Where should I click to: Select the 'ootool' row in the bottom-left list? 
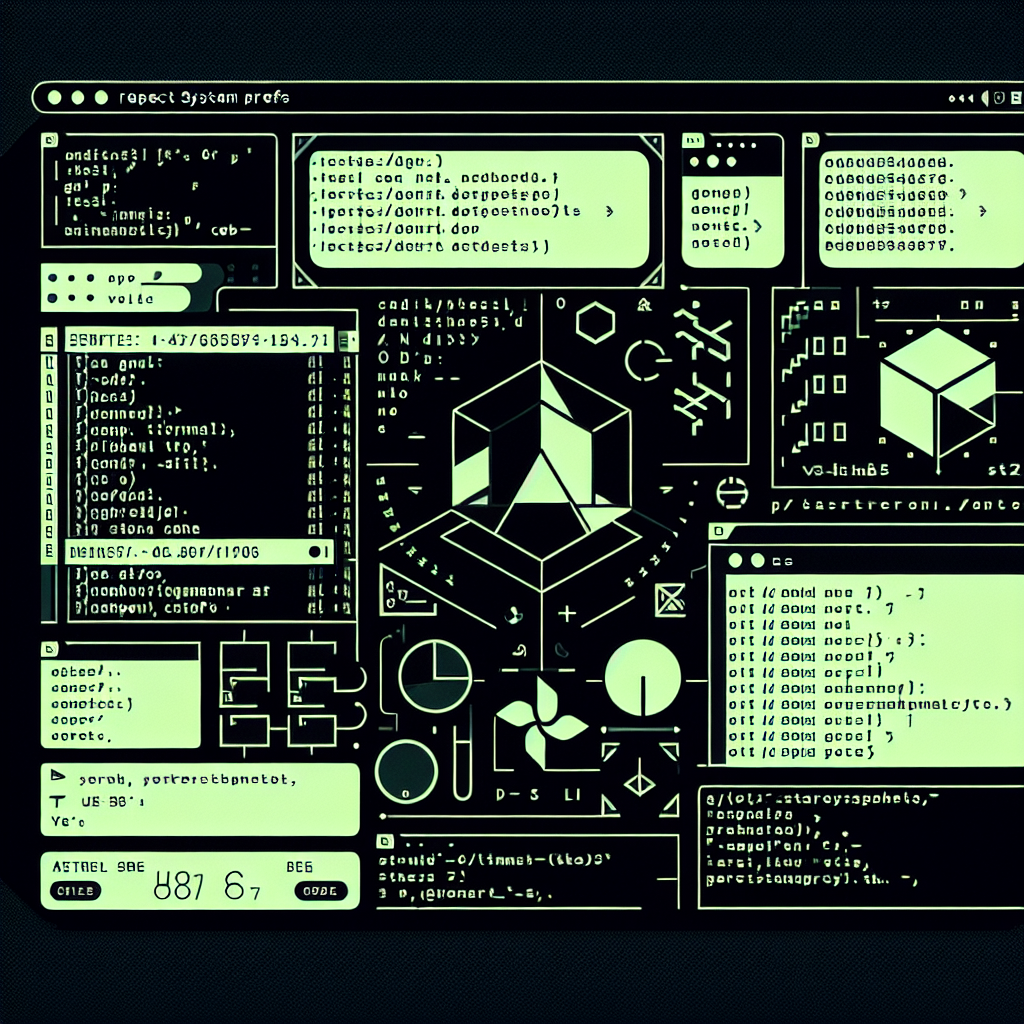tap(86, 671)
